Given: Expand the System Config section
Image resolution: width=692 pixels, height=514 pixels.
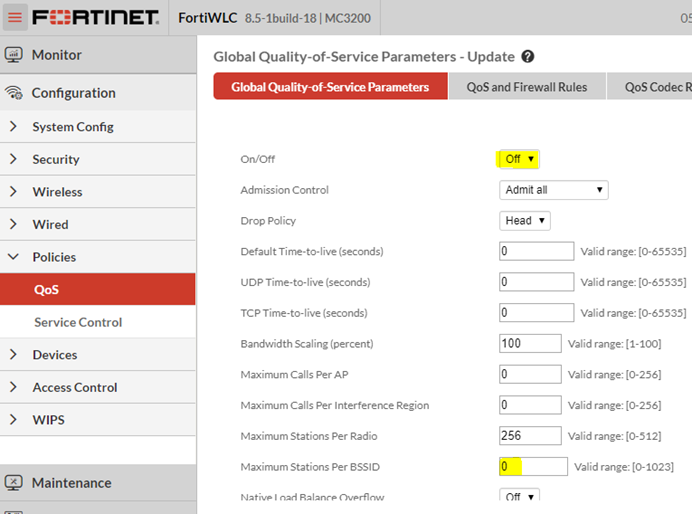Looking at the screenshot, I should coord(72,127).
